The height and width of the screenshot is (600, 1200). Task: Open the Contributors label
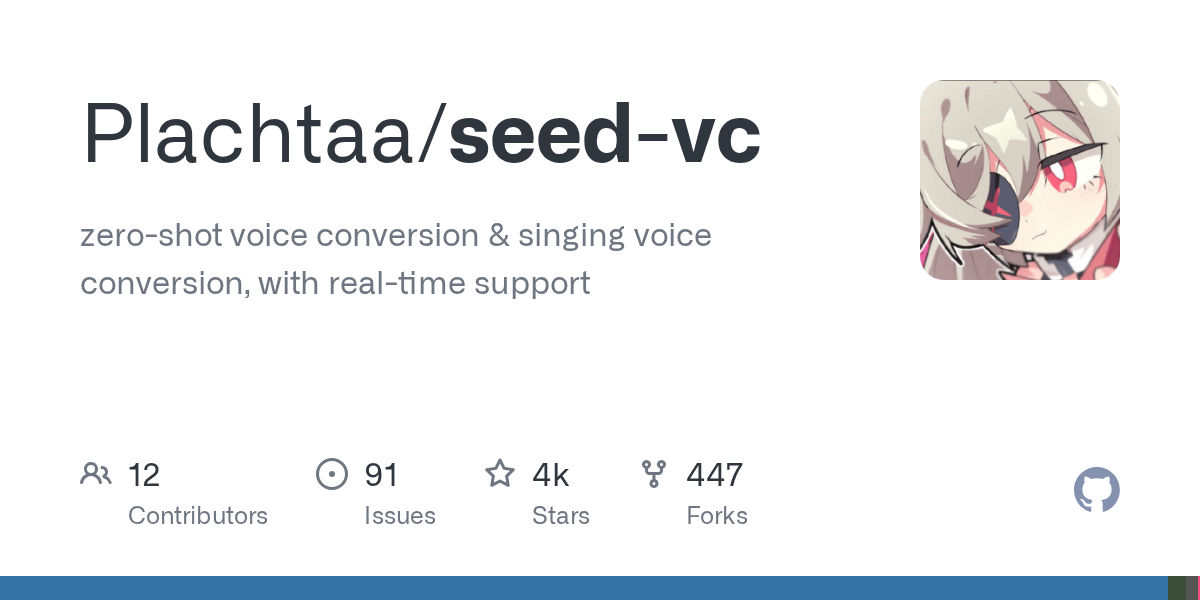198,516
